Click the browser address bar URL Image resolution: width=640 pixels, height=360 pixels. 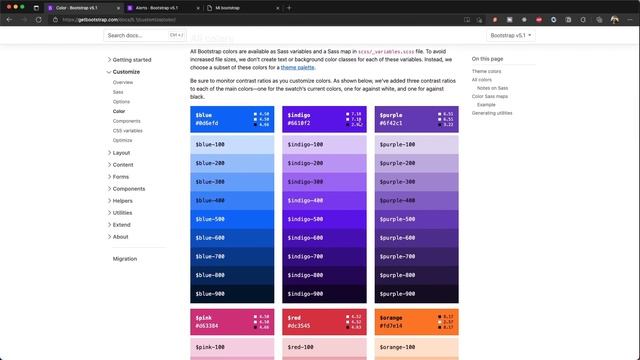119,20
